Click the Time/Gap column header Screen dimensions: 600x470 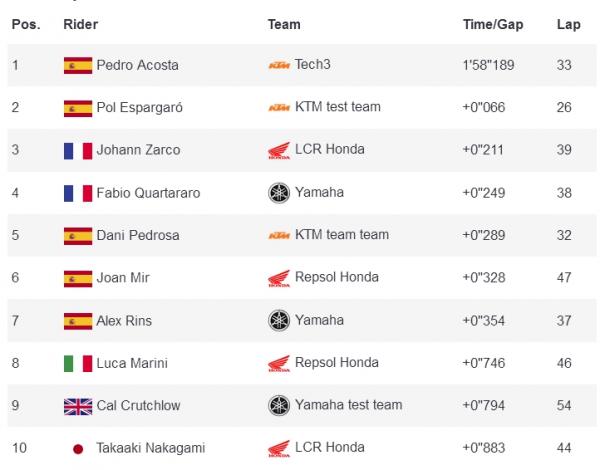[490, 24]
